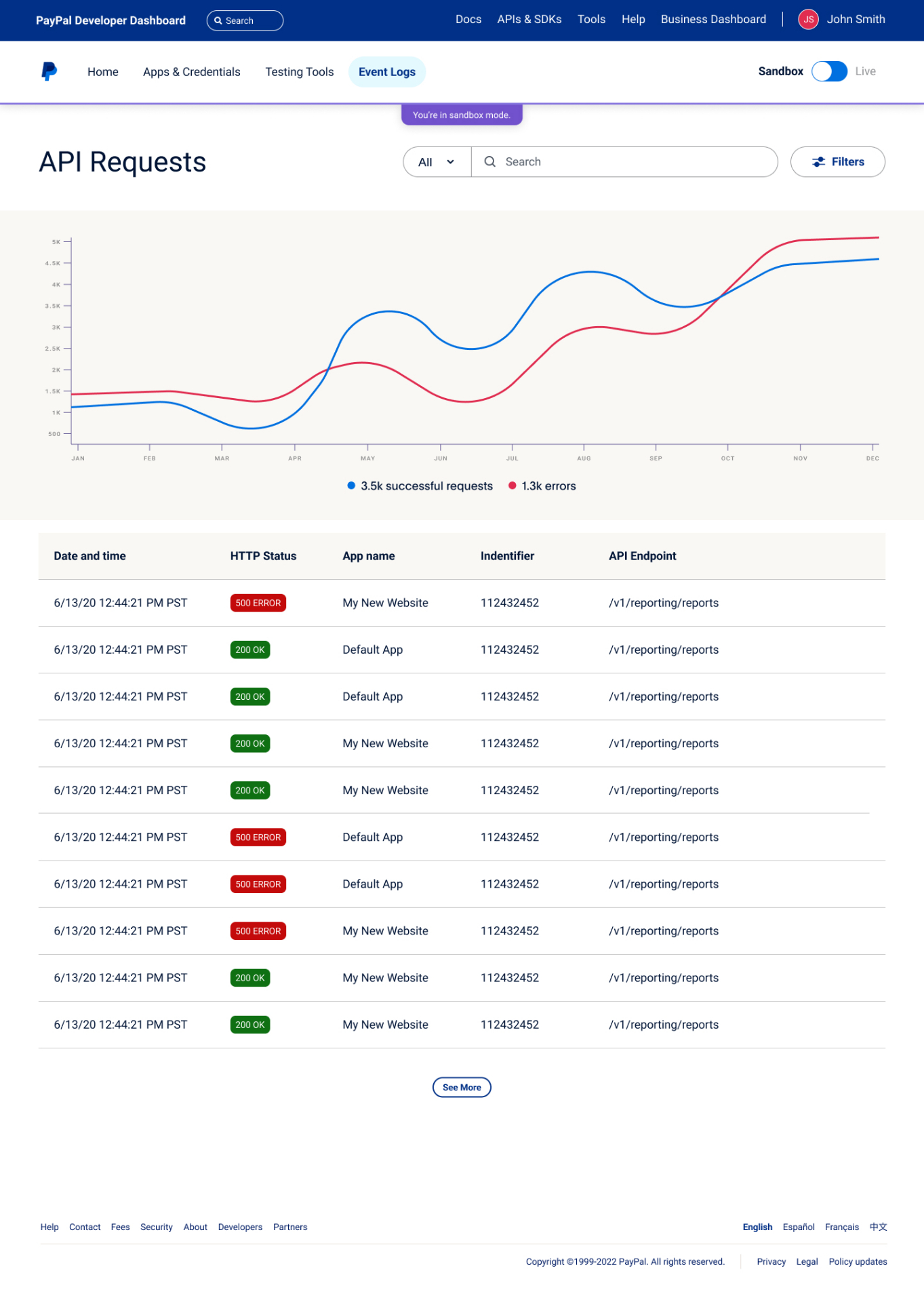Open the Legal link
This screenshot has height=1302, width=924.
pos(807,1261)
